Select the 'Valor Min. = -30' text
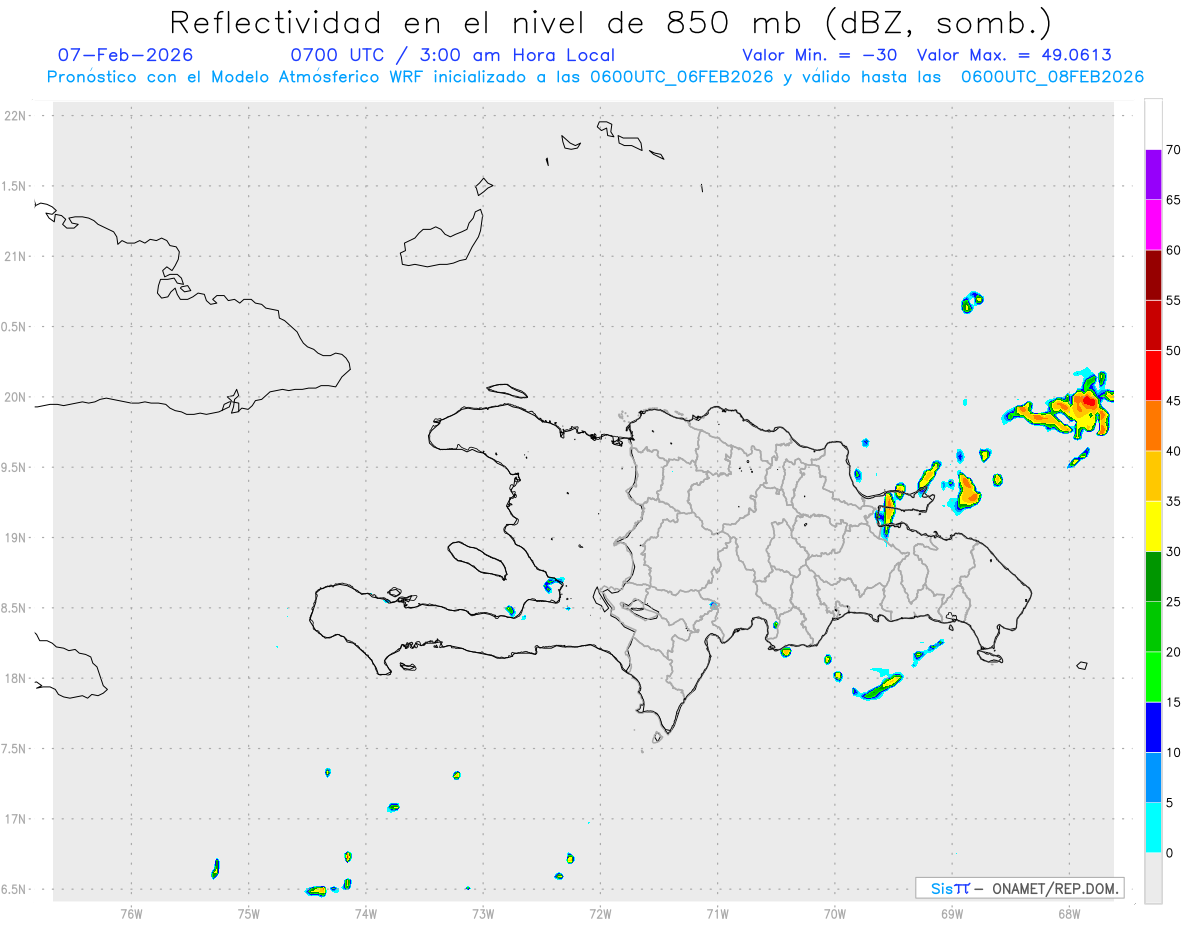The width and height of the screenshot is (1200, 927). click(819, 55)
